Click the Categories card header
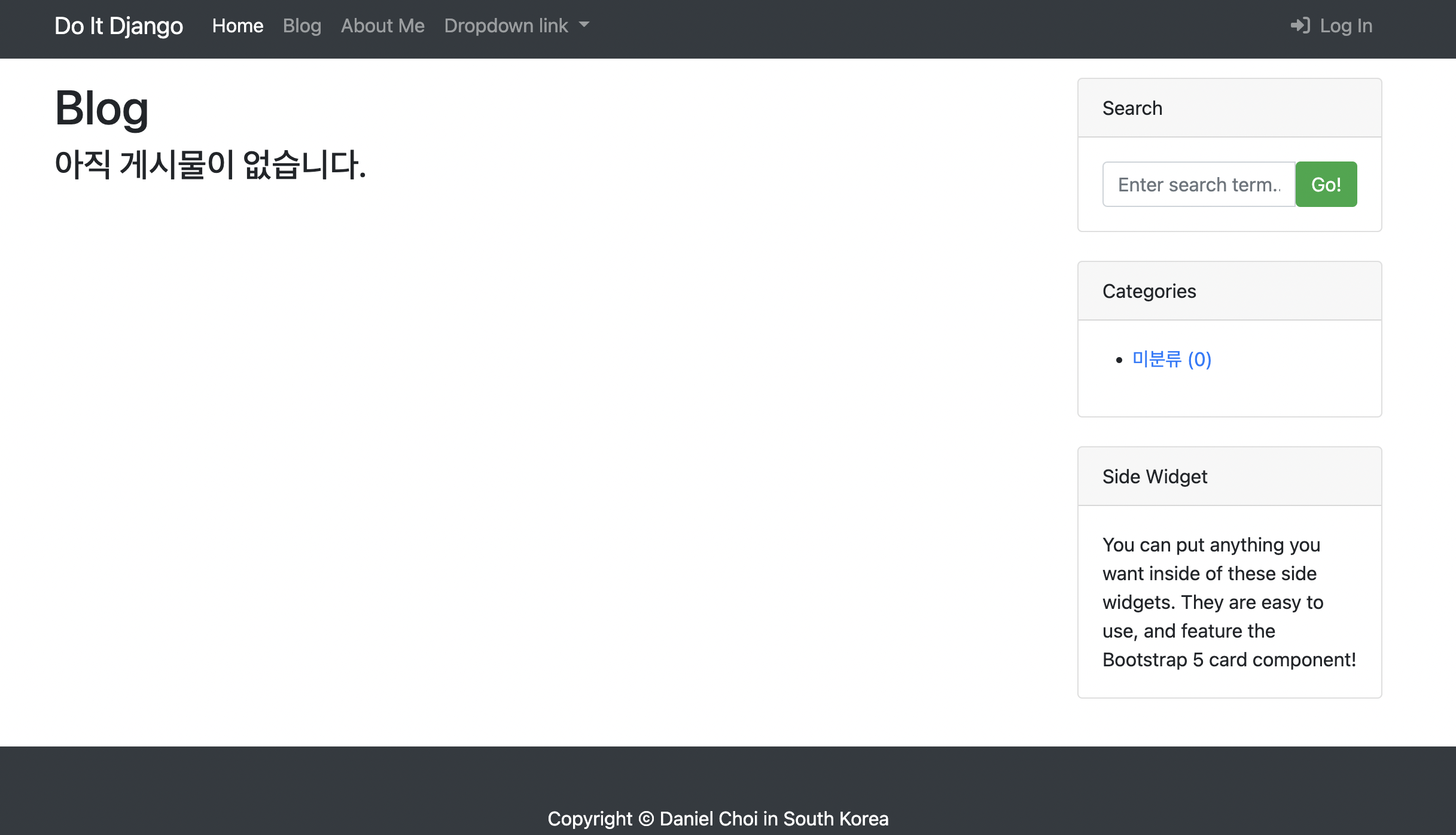The image size is (1456, 835). click(1229, 291)
